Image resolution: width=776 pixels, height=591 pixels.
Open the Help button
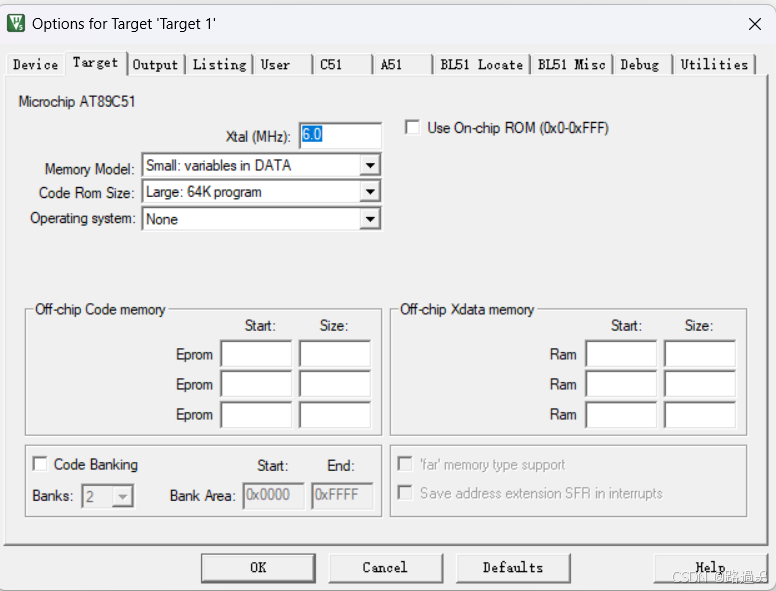[710, 568]
